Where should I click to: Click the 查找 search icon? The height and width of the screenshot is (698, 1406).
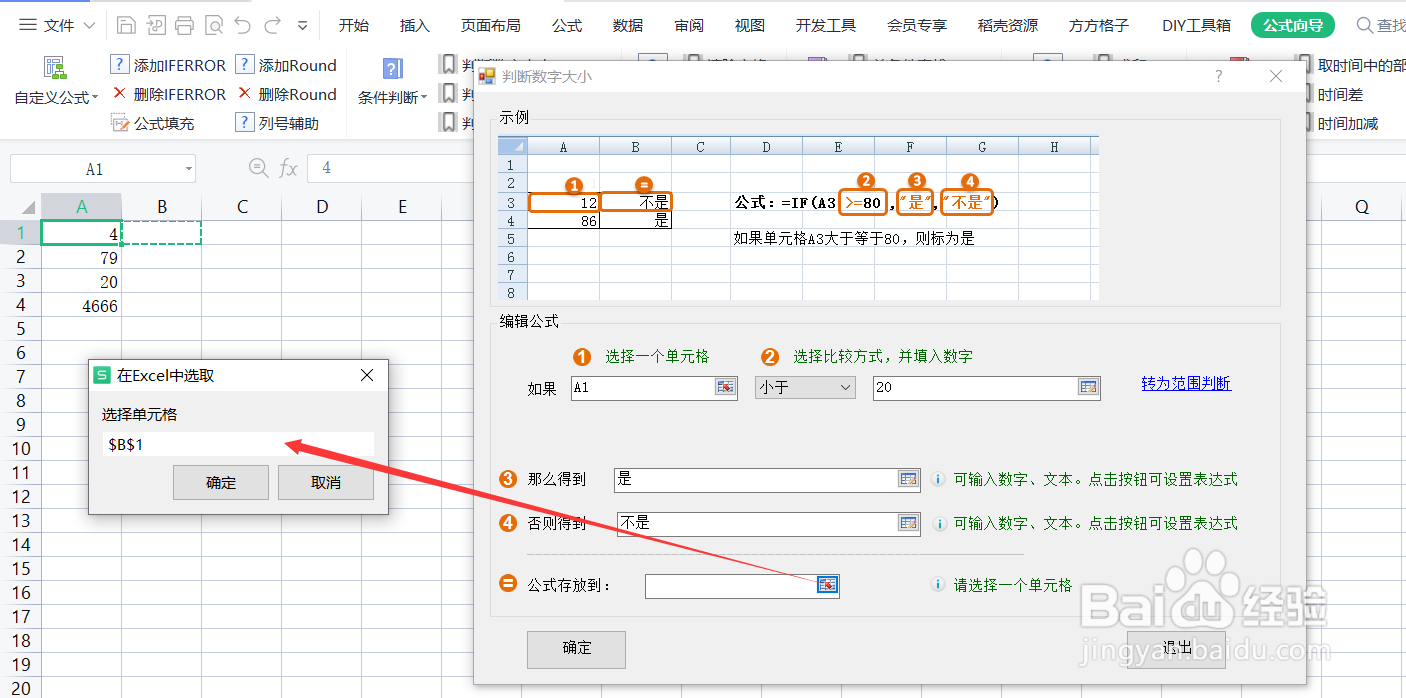tap(1364, 25)
